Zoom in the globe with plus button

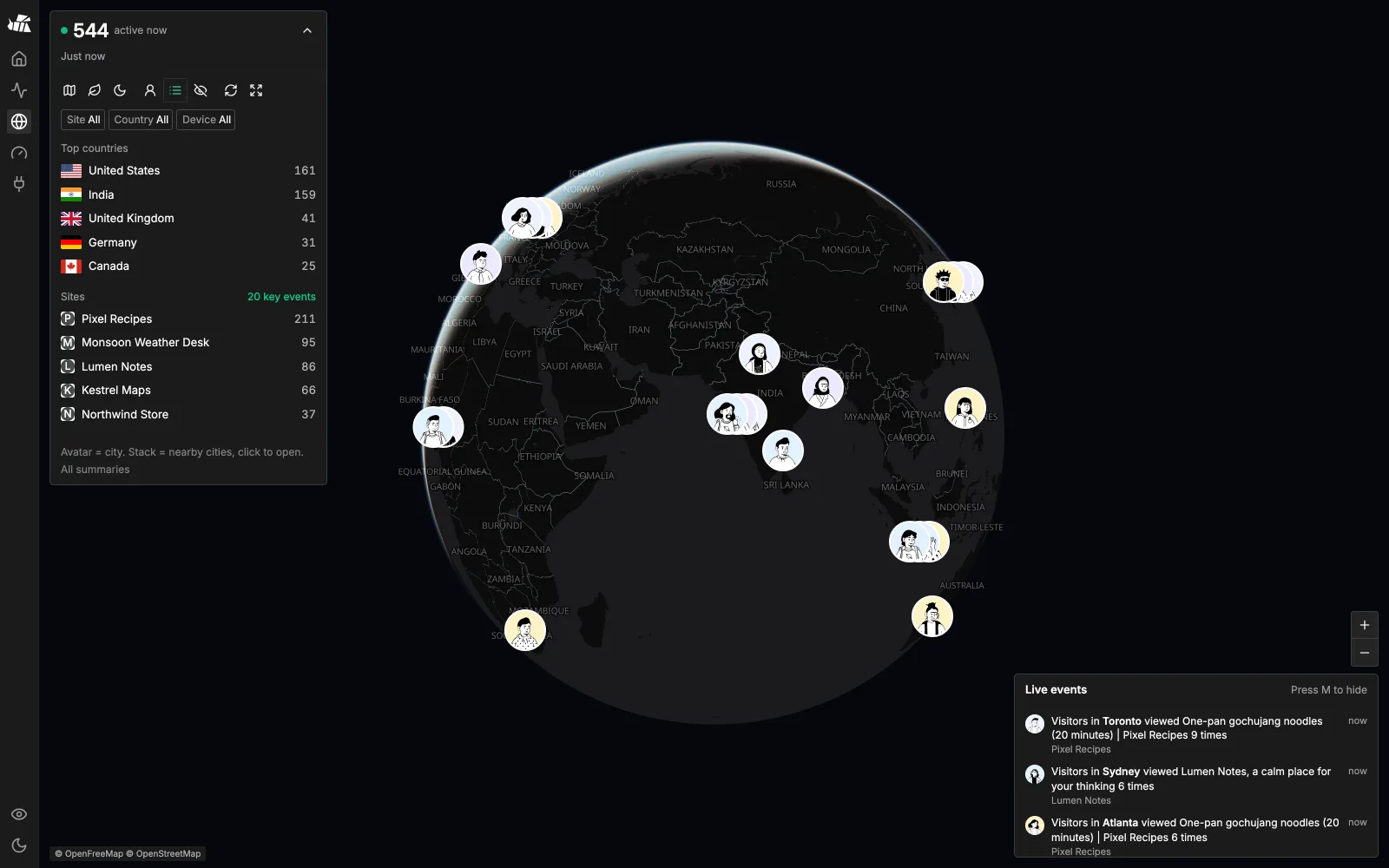point(1365,625)
